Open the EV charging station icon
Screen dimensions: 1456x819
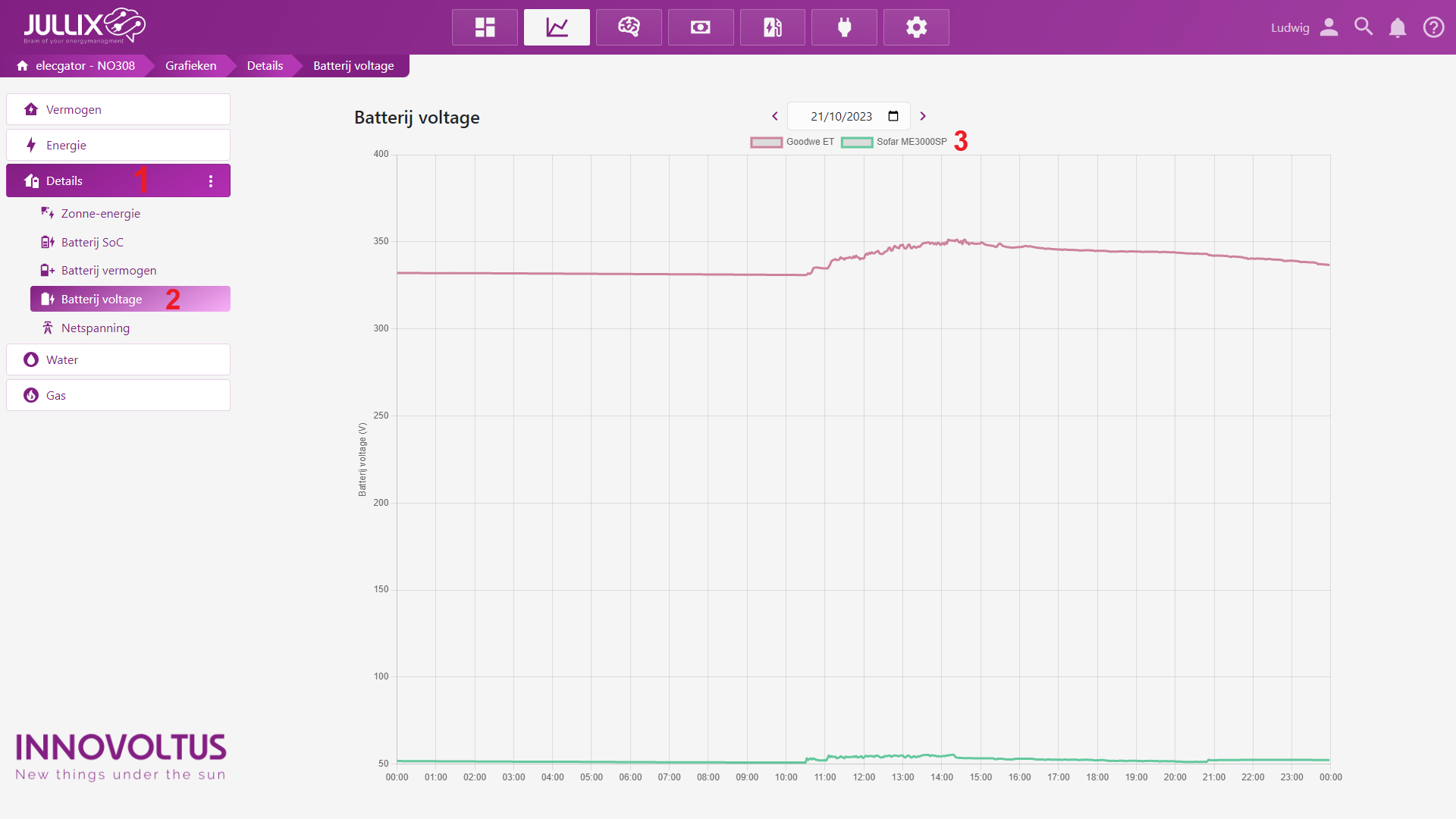[772, 27]
